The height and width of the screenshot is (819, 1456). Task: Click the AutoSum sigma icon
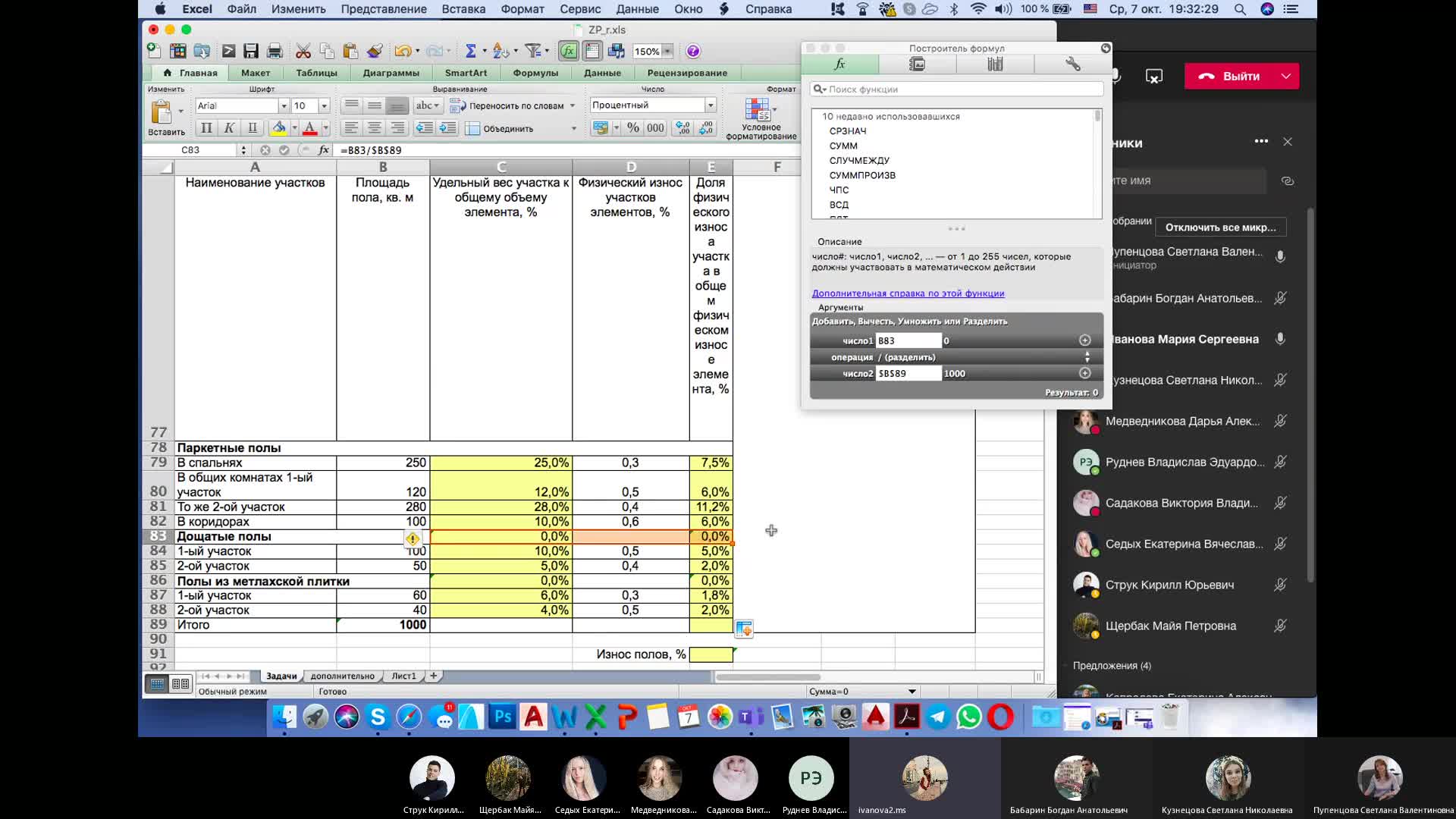click(470, 52)
